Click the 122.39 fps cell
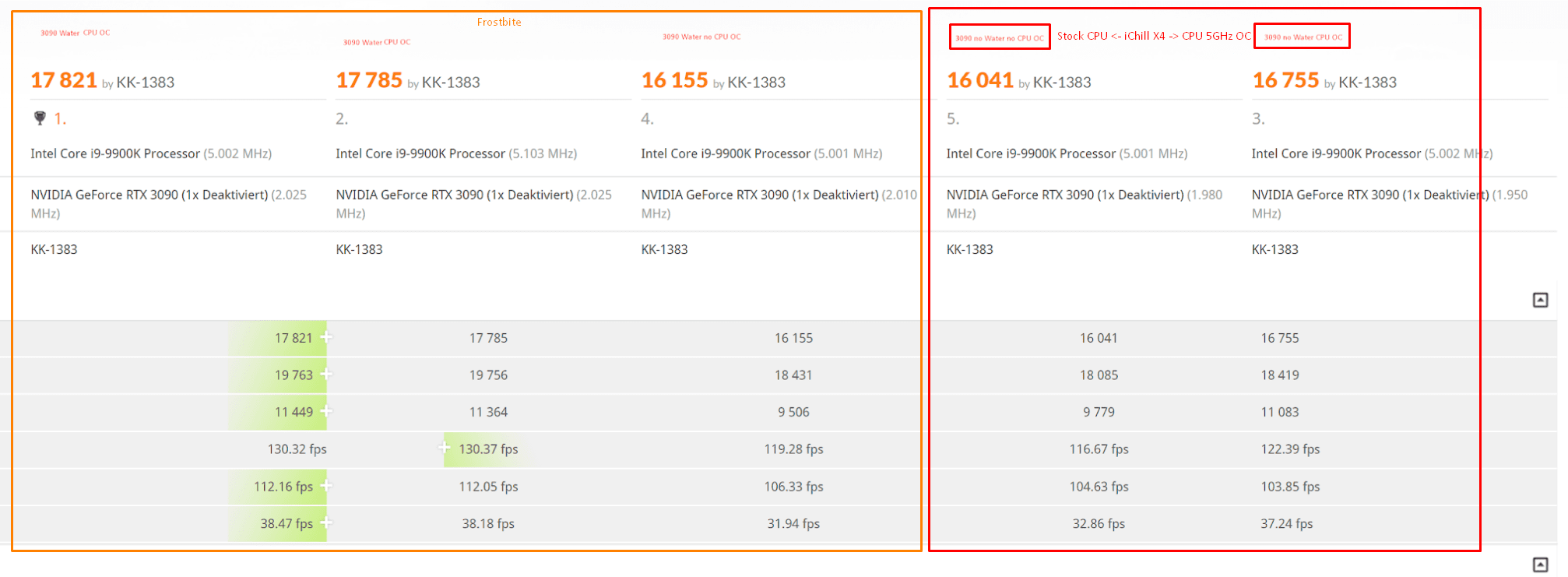The width and height of the screenshot is (1568, 577). coord(1290,449)
